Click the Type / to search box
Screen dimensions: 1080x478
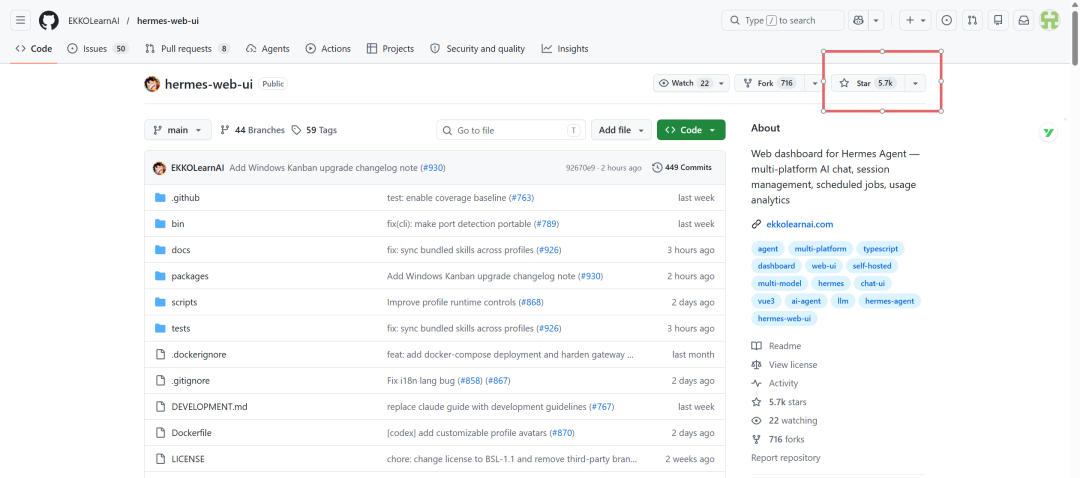pos(782,21)
